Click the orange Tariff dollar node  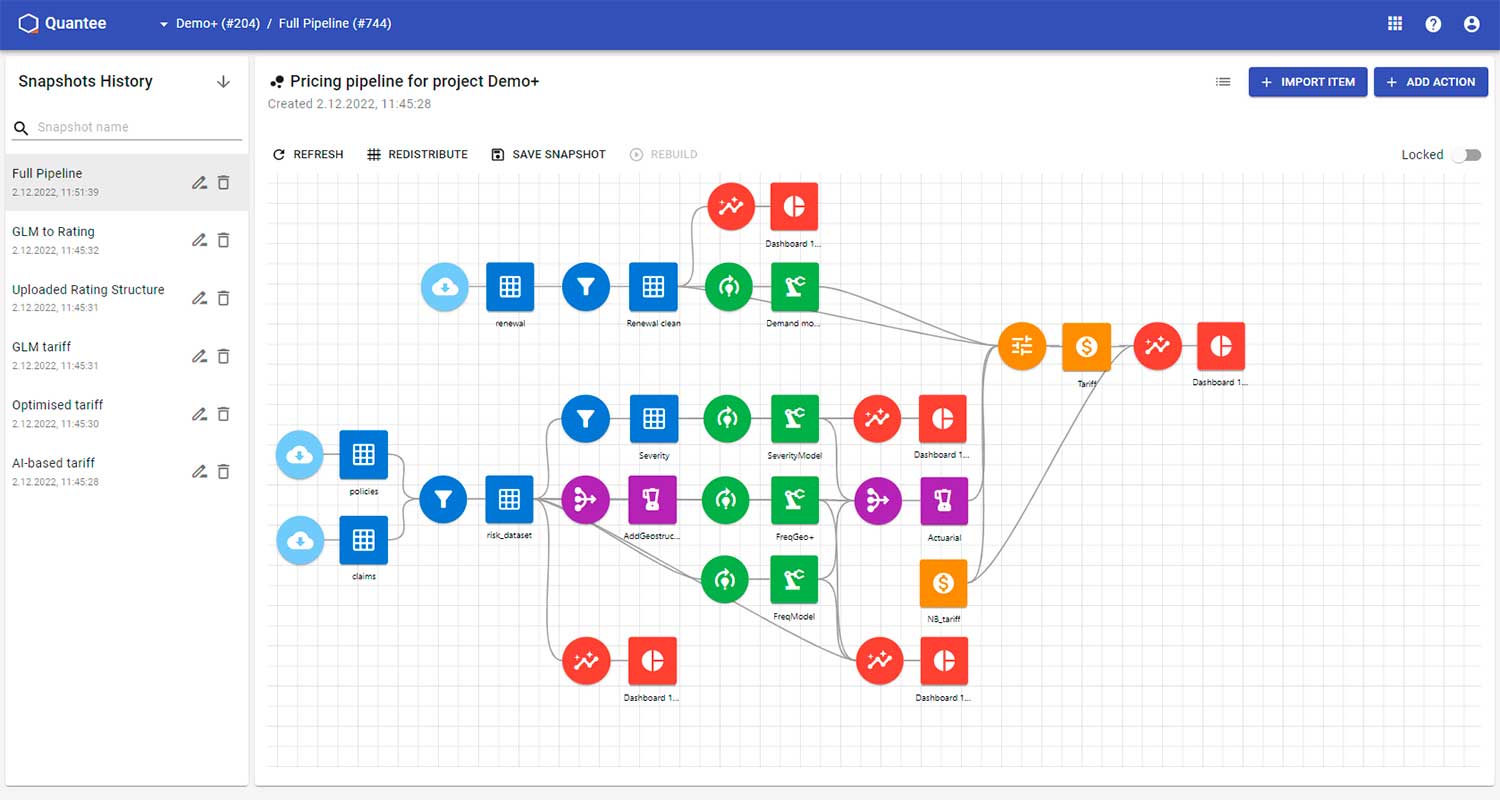[x=1087, y=347]
